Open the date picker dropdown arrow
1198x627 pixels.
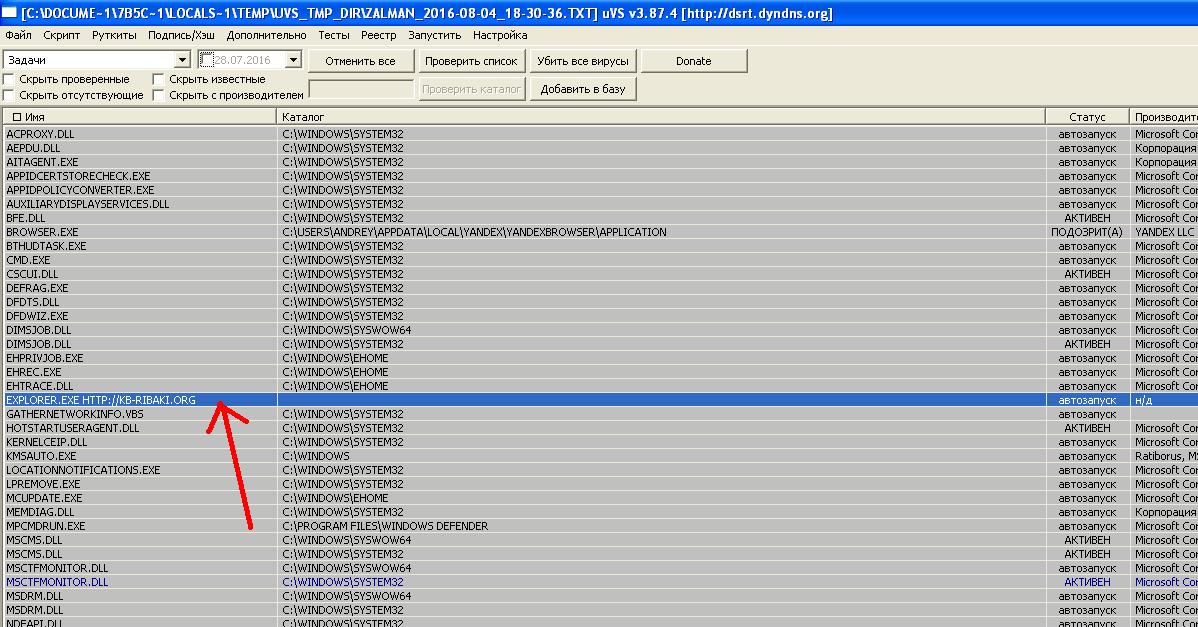click(x=293, y=60)
